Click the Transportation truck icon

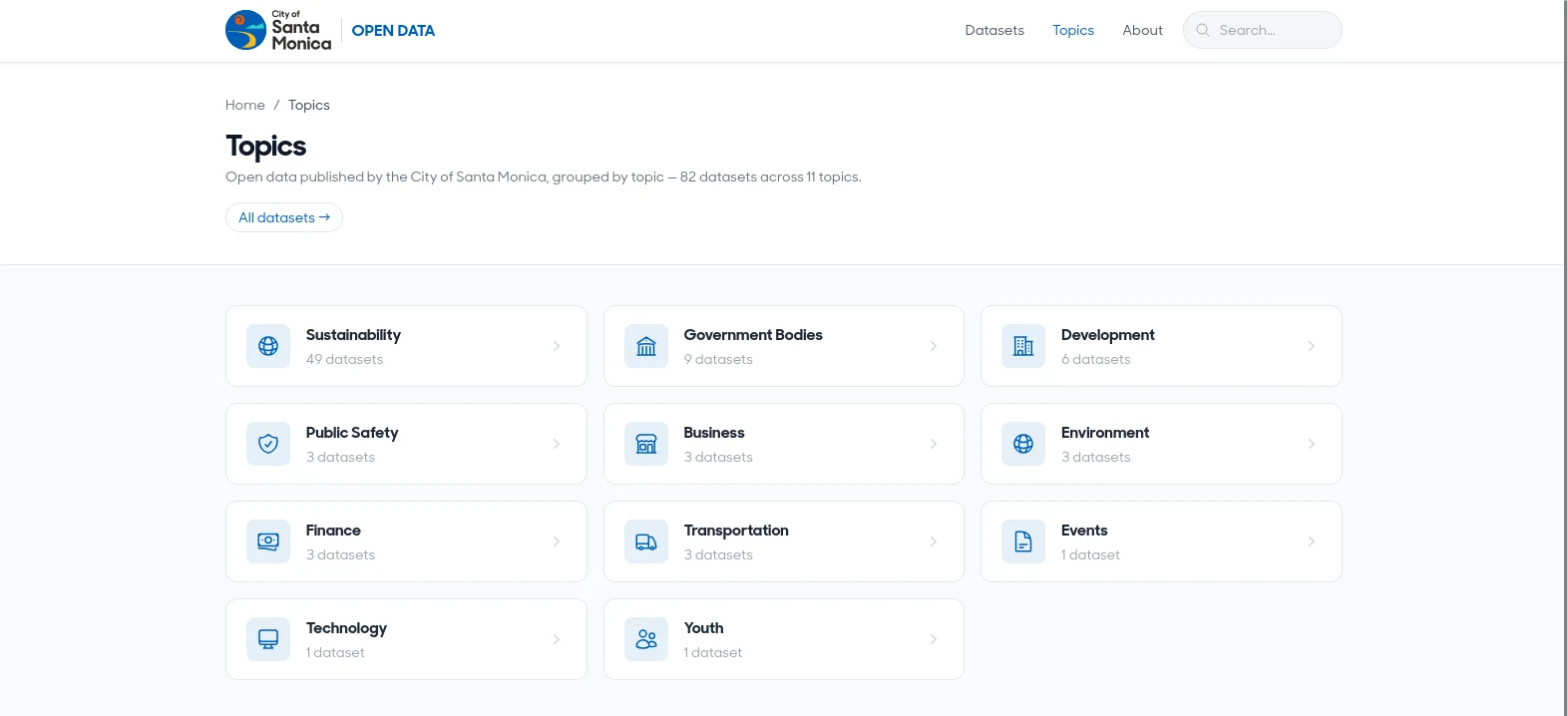click(x=646, y=541)
